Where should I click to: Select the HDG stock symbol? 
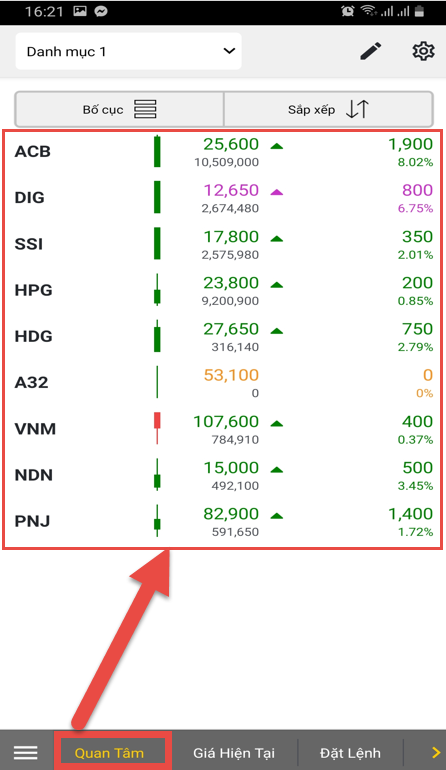33,336
